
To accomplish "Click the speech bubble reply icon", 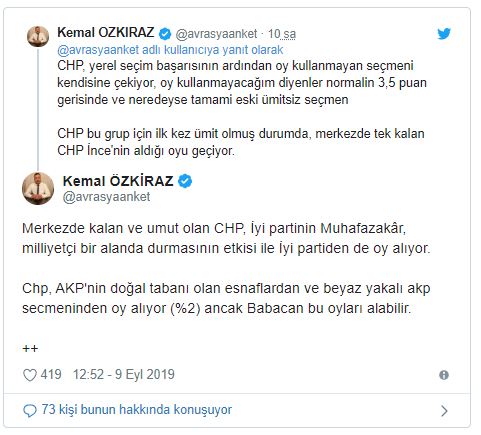I will (x=30, y=411).
